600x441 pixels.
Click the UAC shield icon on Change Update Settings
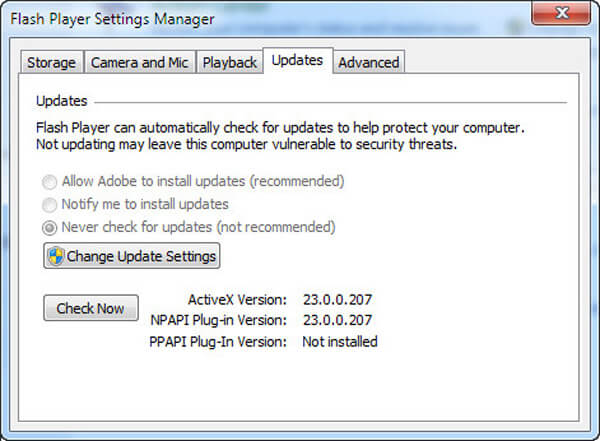[56, 256]
